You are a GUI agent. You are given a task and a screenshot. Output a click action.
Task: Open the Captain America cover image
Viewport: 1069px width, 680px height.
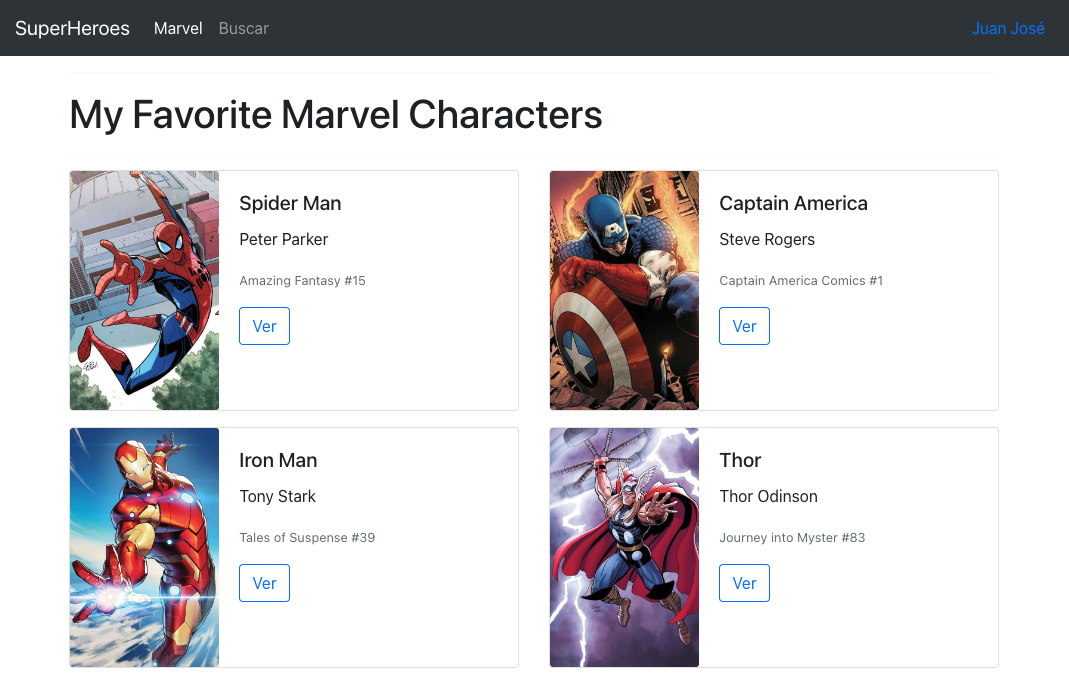tap(623, 290)
